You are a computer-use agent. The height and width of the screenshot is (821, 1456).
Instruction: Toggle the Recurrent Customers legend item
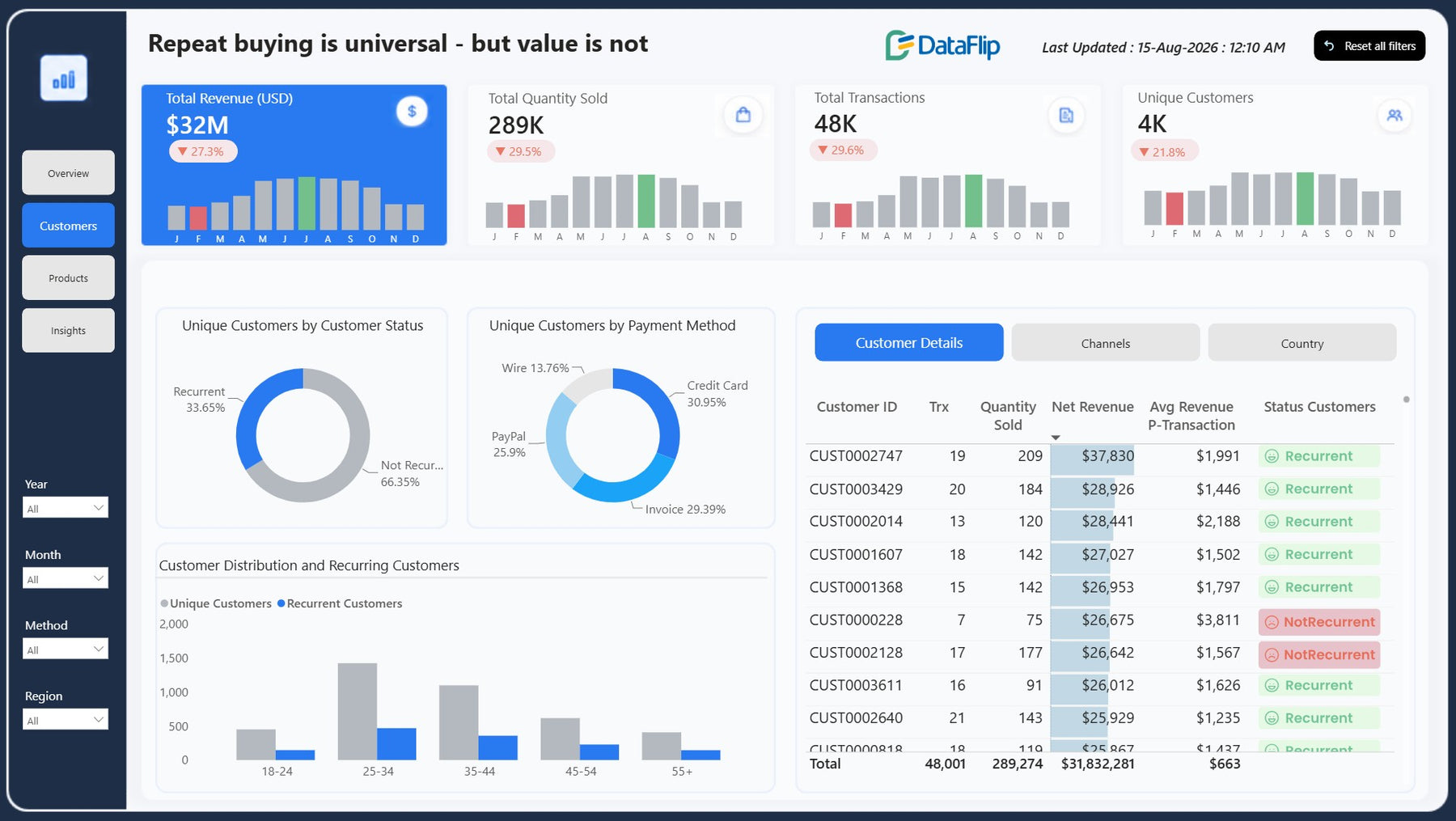[x=340, y=603]
